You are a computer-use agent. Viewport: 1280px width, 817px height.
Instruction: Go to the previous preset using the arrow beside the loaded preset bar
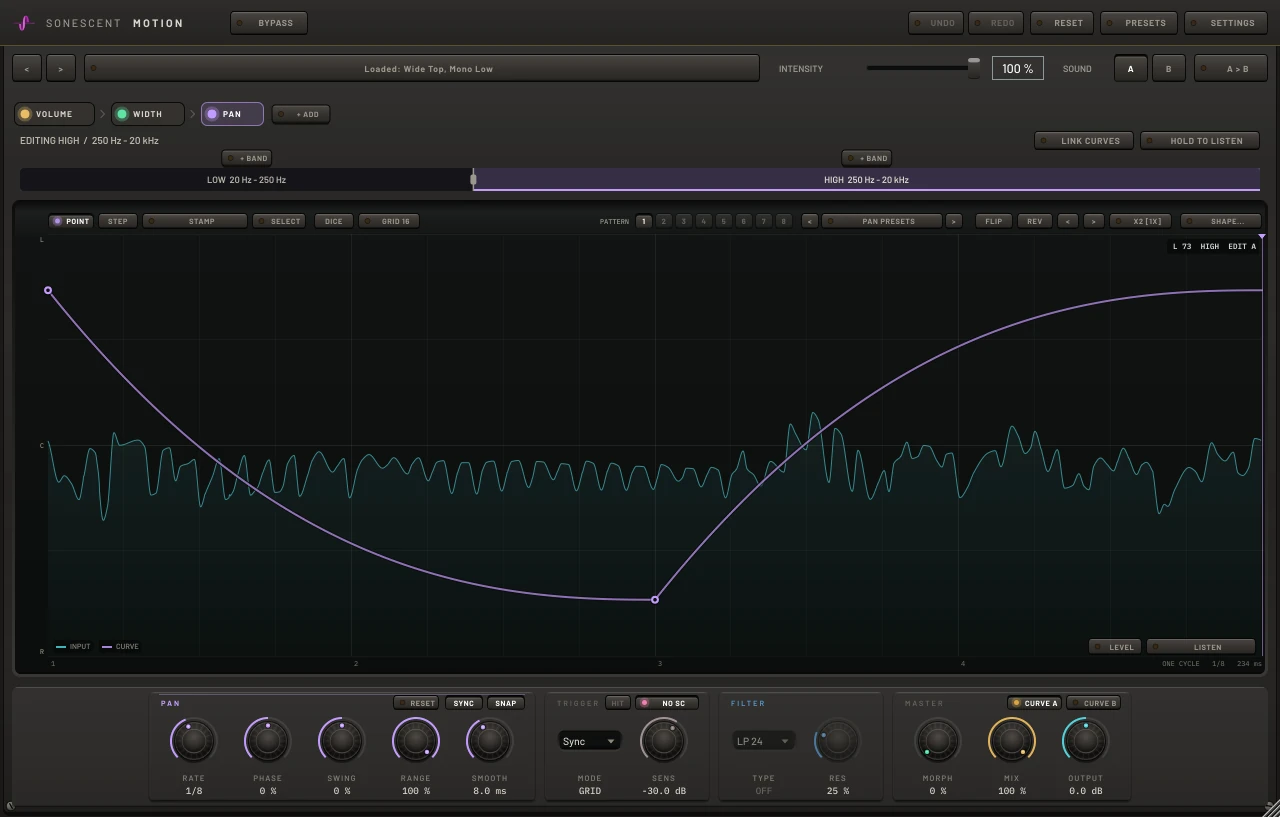pyautogui.click(x=27, y=69)
